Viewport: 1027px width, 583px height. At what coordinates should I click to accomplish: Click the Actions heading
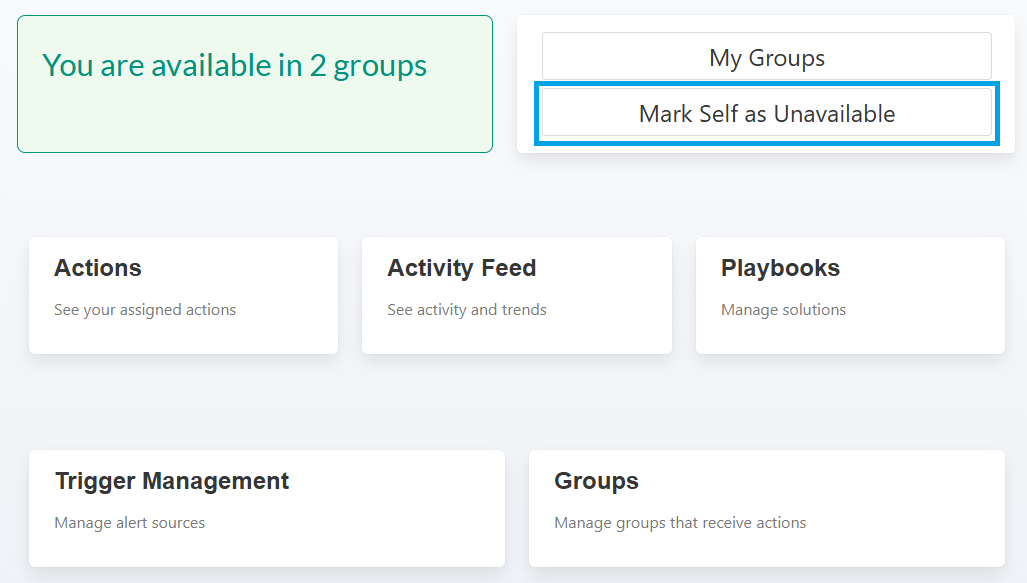[x=98, y=268]
